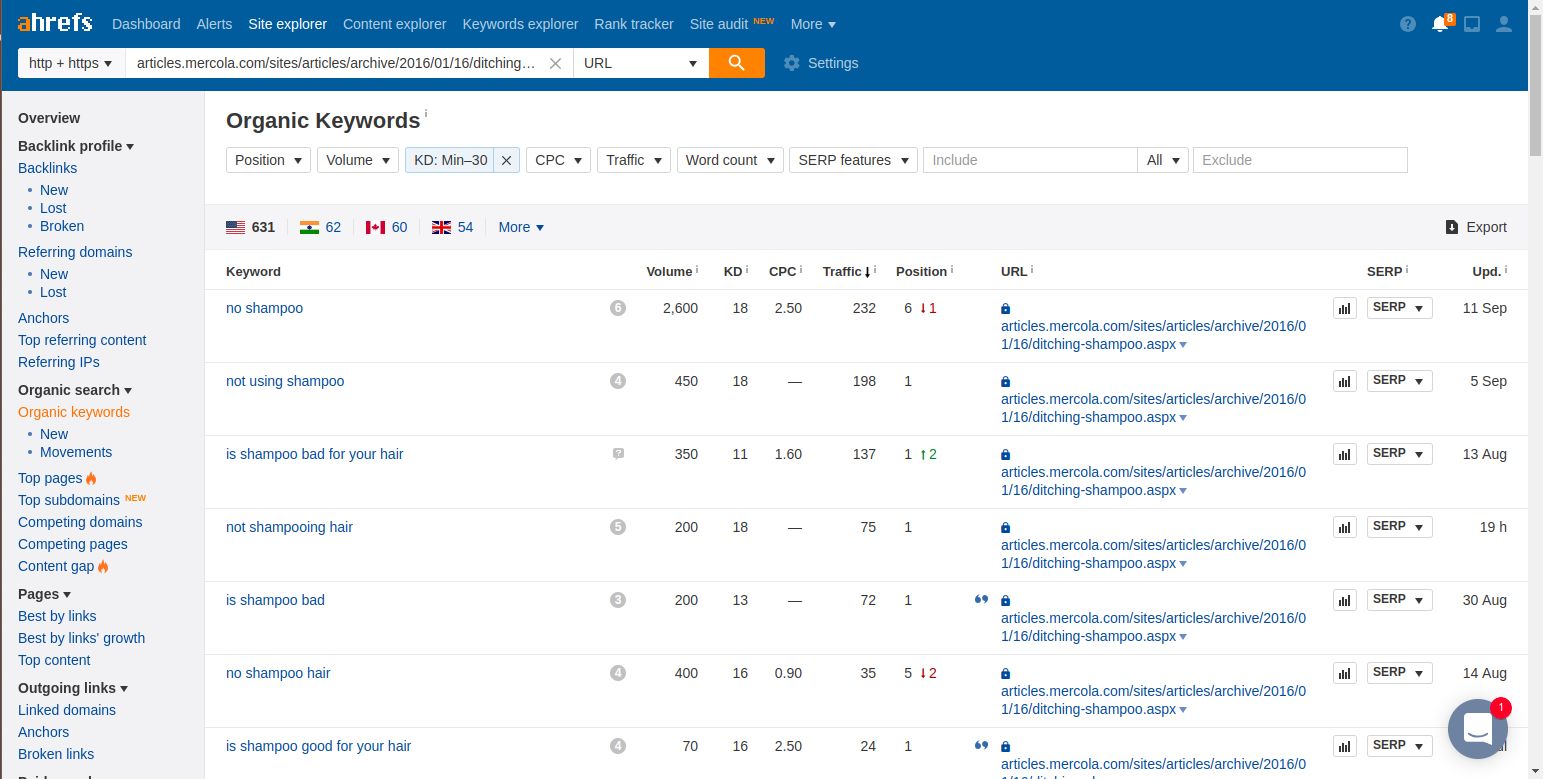Open Top pages in sidebar
This screenshot has height=779, width=1543.
[50, 478]
